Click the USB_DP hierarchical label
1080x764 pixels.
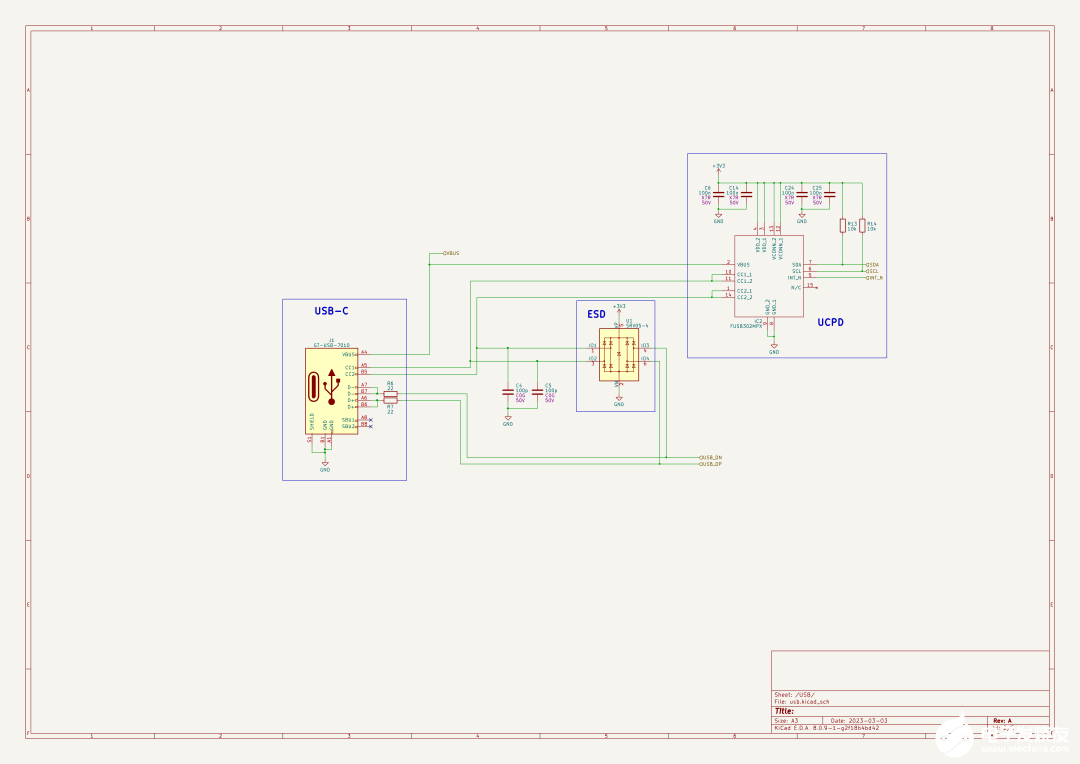[x=710, y=464]
